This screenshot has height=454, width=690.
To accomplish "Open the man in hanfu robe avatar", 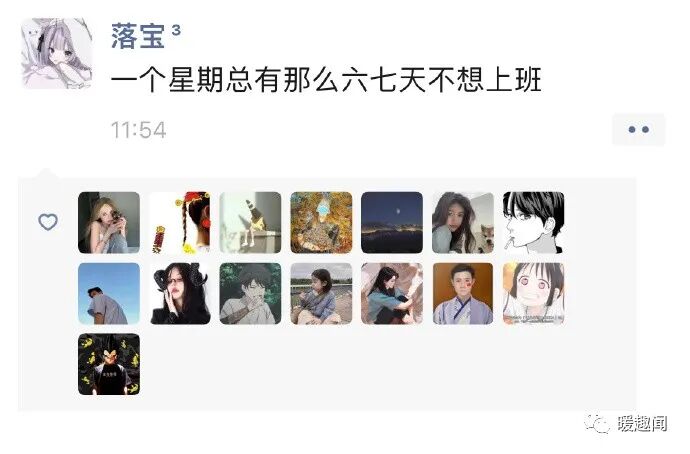I will click(463, 293).
